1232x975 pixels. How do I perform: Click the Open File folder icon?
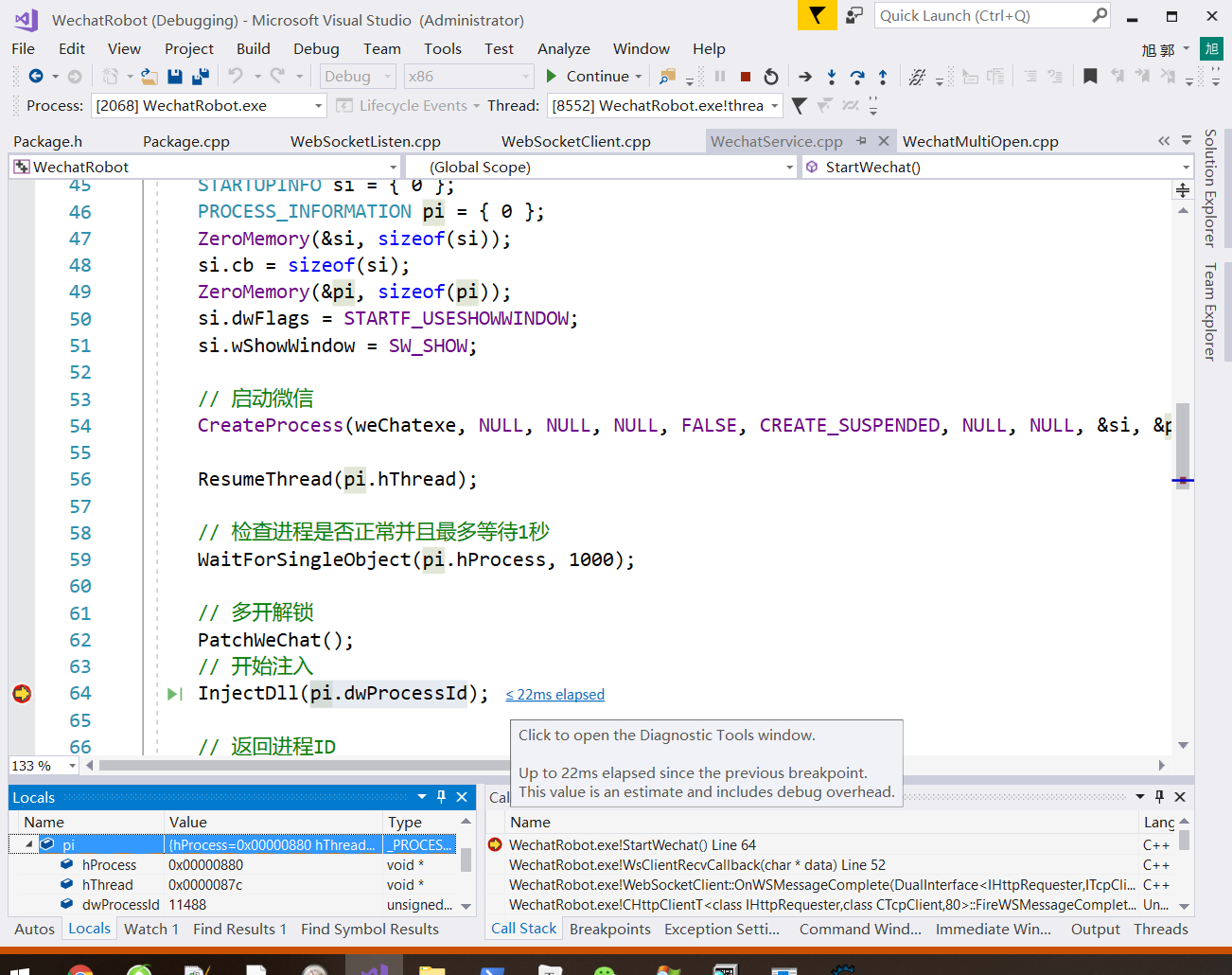tap(150, 77)
